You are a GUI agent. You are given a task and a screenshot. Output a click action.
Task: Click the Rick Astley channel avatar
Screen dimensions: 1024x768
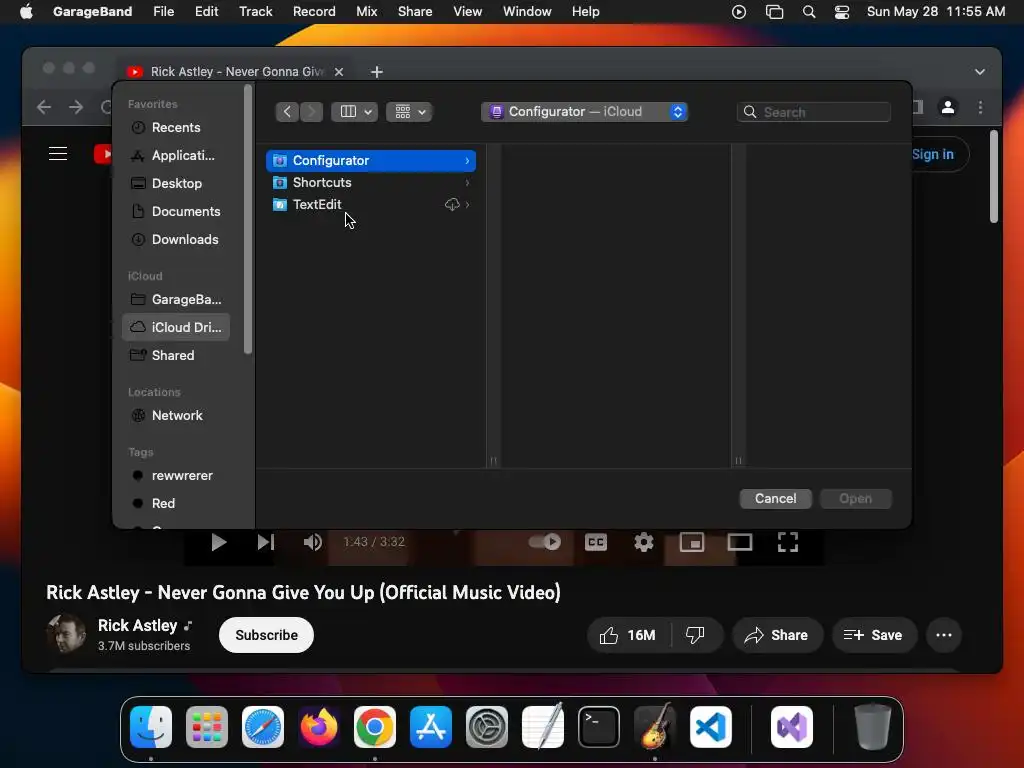click(x=66, y=633)
